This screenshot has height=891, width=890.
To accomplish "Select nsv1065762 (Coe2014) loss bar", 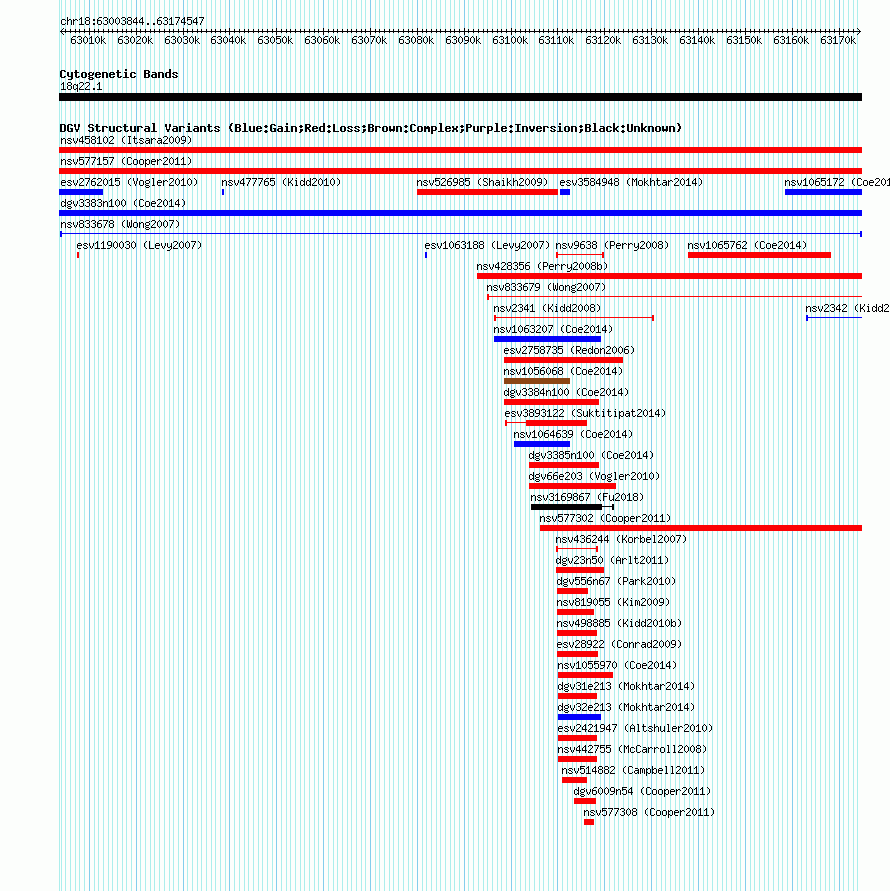I will click(x=759, y=255).
